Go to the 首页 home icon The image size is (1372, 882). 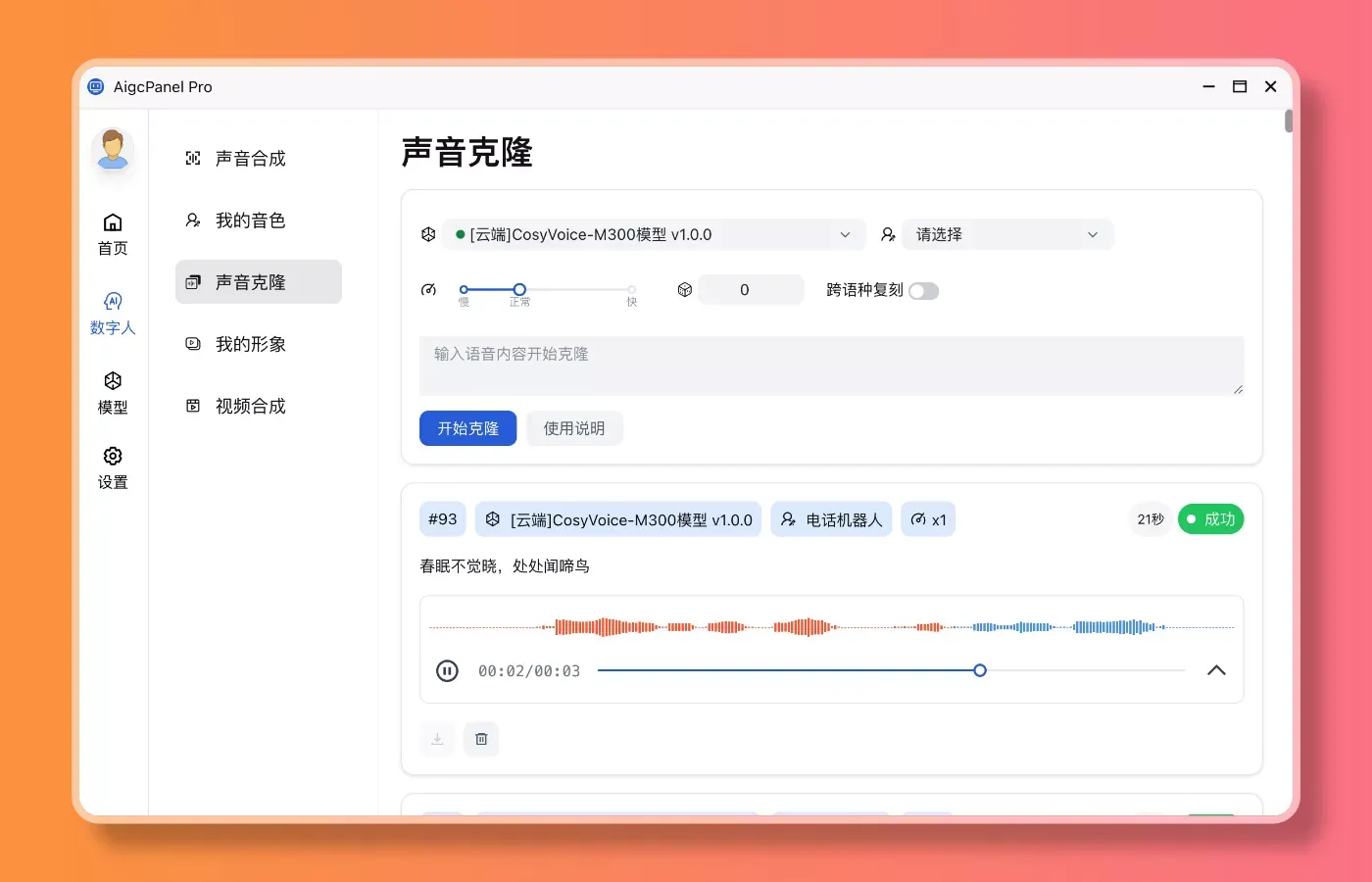pos(113,233)
